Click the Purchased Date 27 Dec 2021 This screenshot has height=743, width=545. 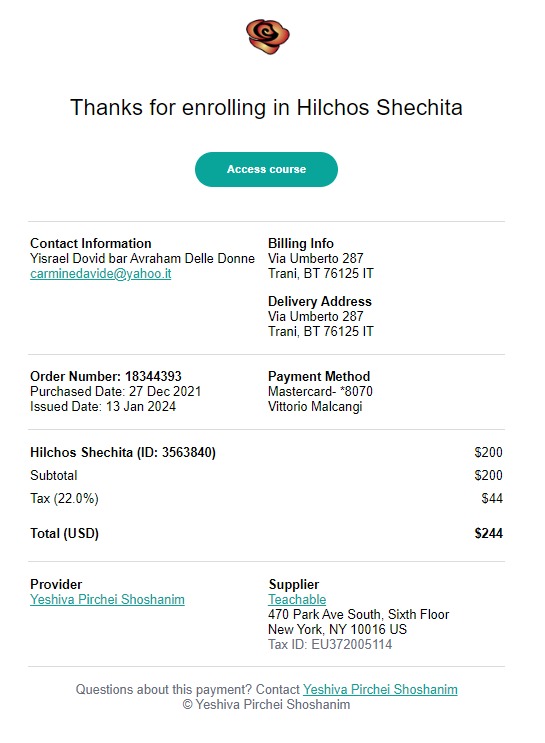click(116, 391)
